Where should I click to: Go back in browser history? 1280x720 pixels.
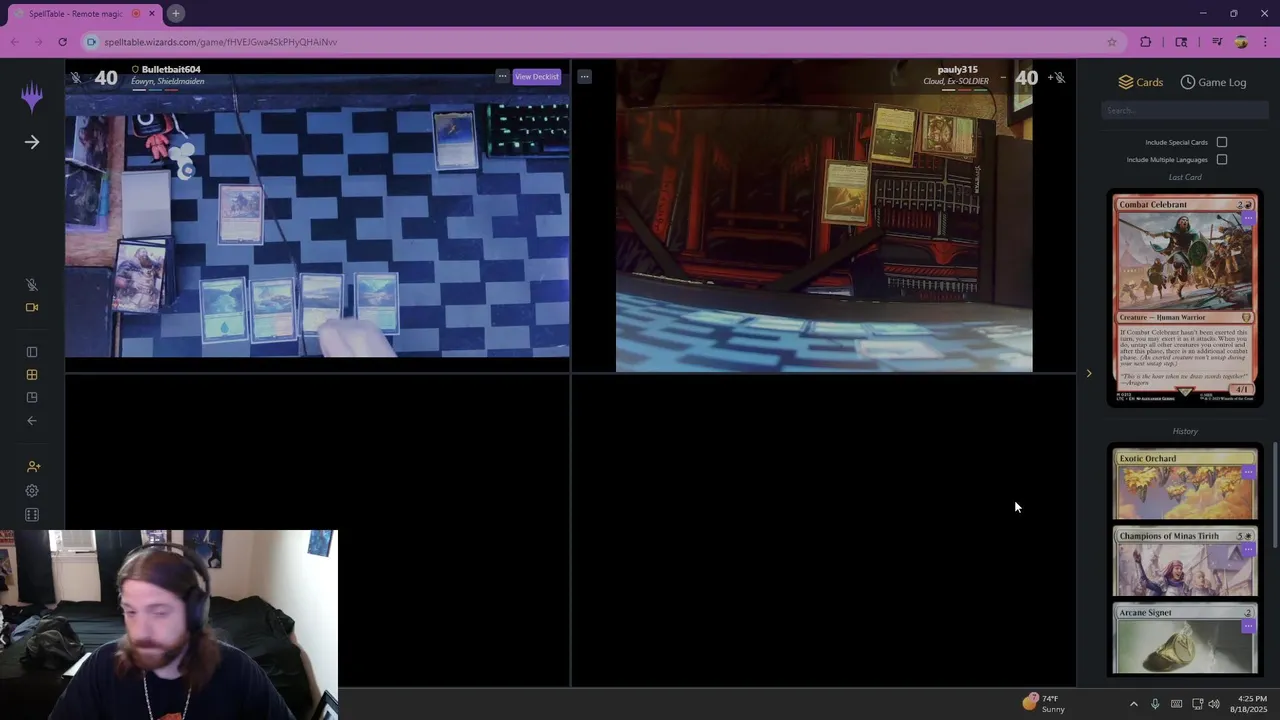pos(14,42)
